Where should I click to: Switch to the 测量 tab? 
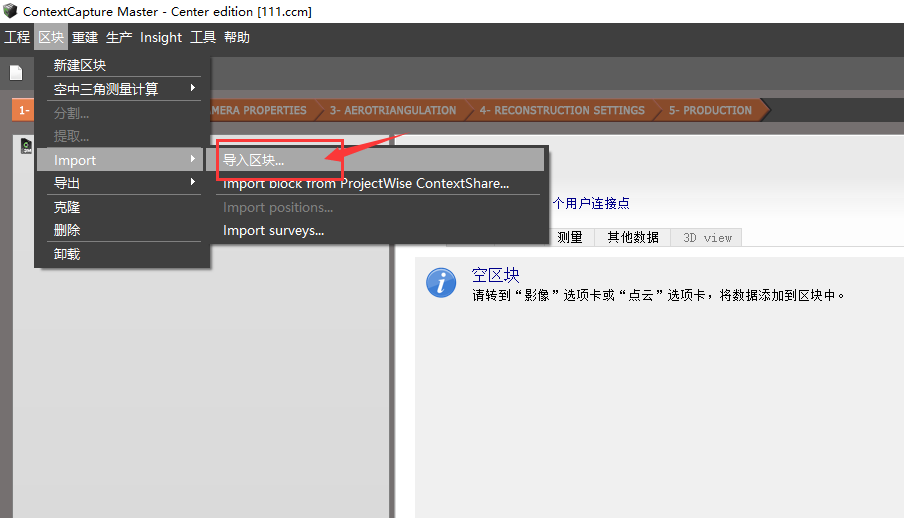click(x=569, y=237)
